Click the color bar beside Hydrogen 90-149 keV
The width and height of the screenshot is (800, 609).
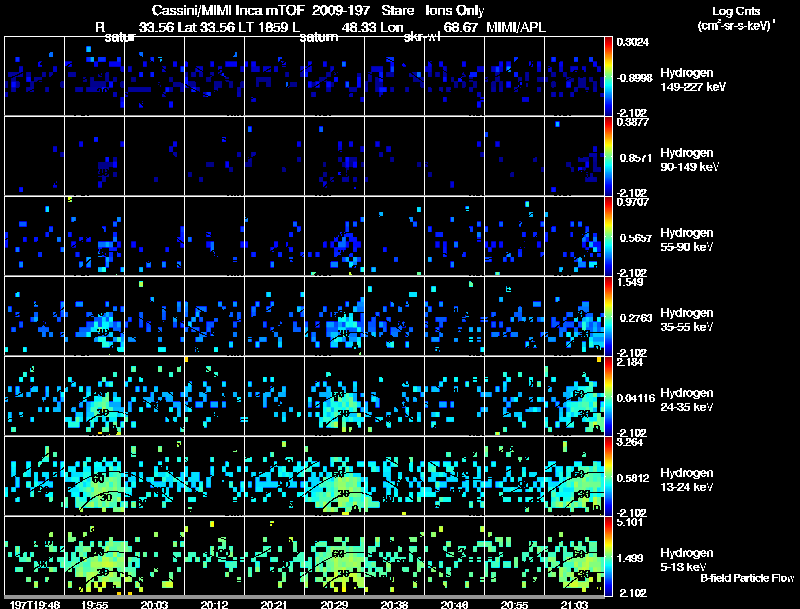coord(608,156)
